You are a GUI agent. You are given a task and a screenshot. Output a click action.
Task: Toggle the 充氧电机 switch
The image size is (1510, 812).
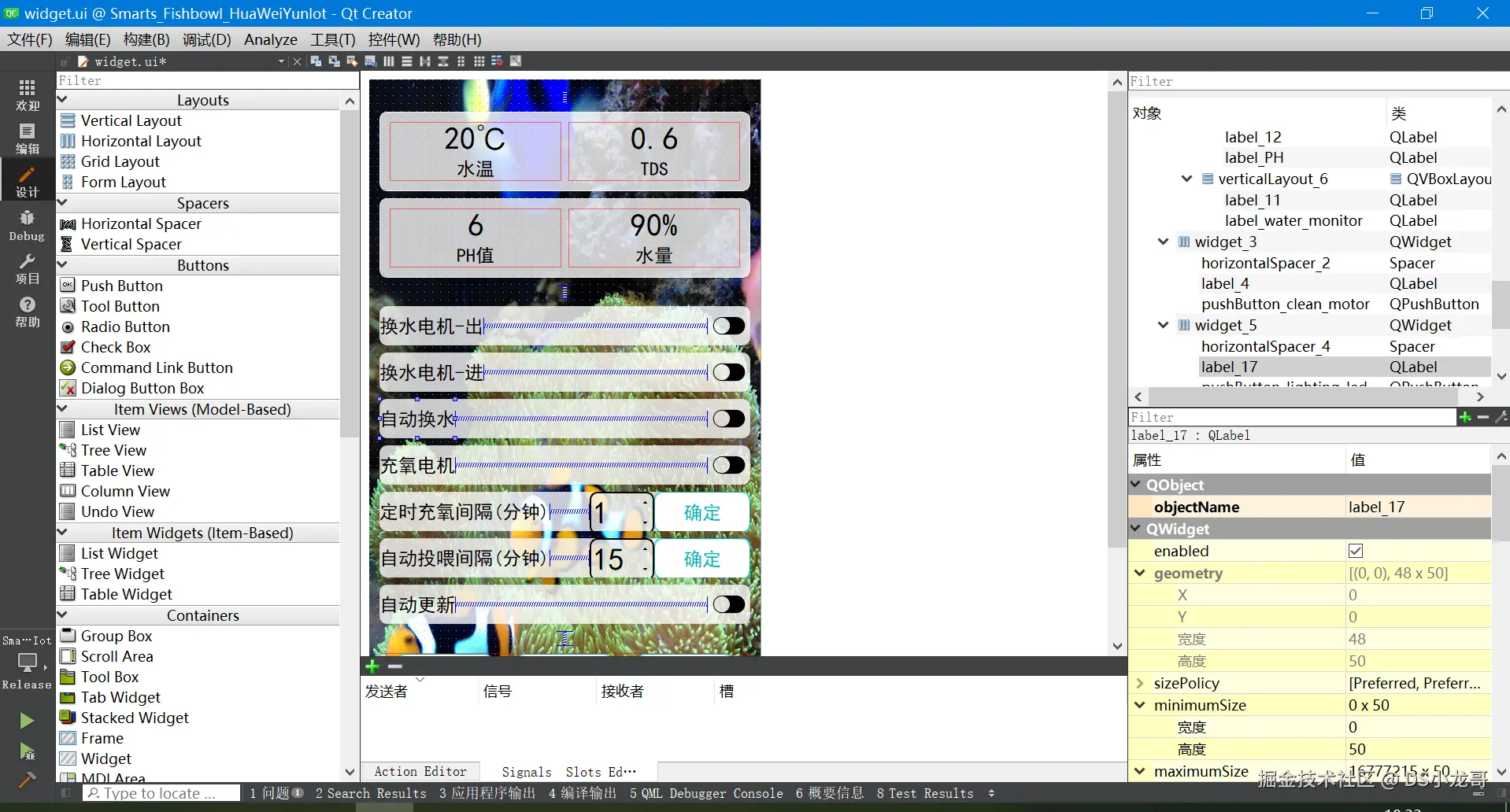click(727, 464)
